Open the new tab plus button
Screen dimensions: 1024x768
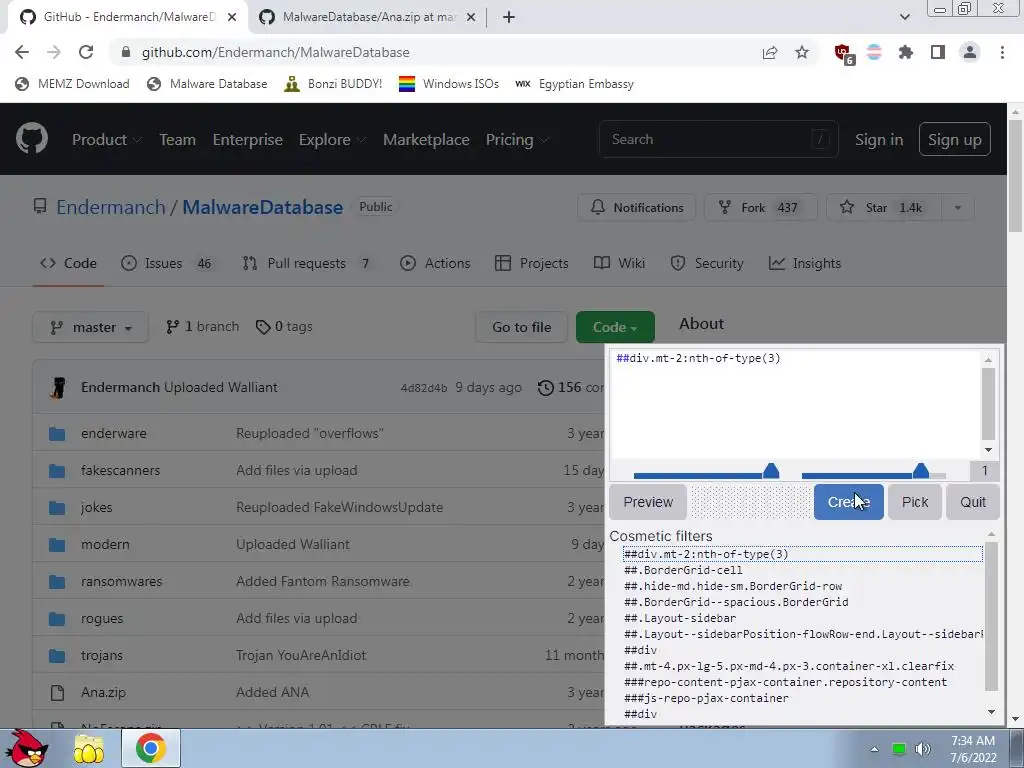tap(509, 17)
